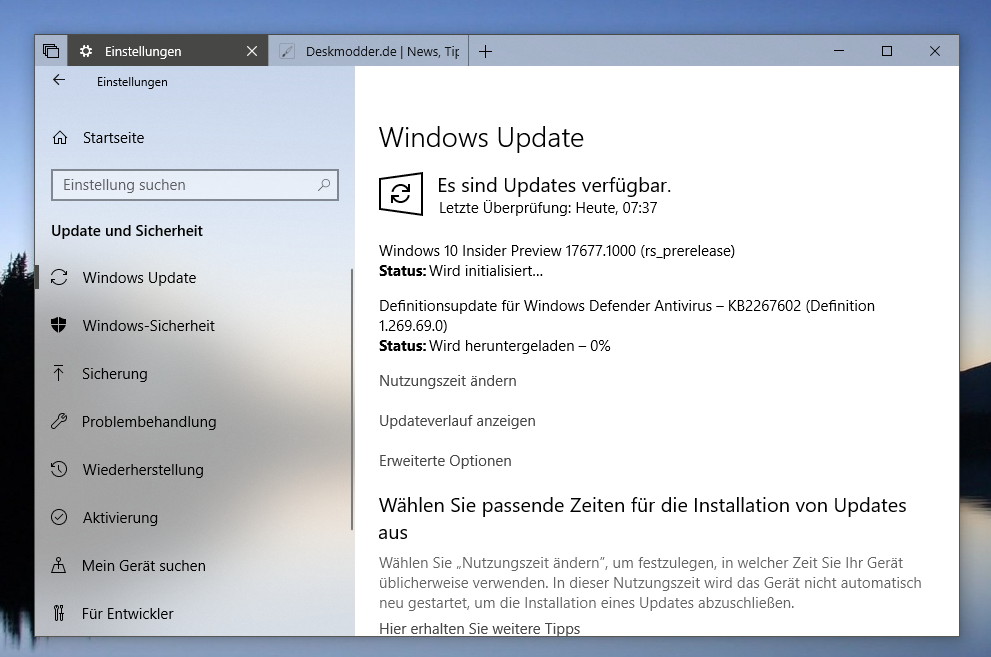Select the Einstellungen tab
This screenshot has width=991, height=657.
point(166,51)
